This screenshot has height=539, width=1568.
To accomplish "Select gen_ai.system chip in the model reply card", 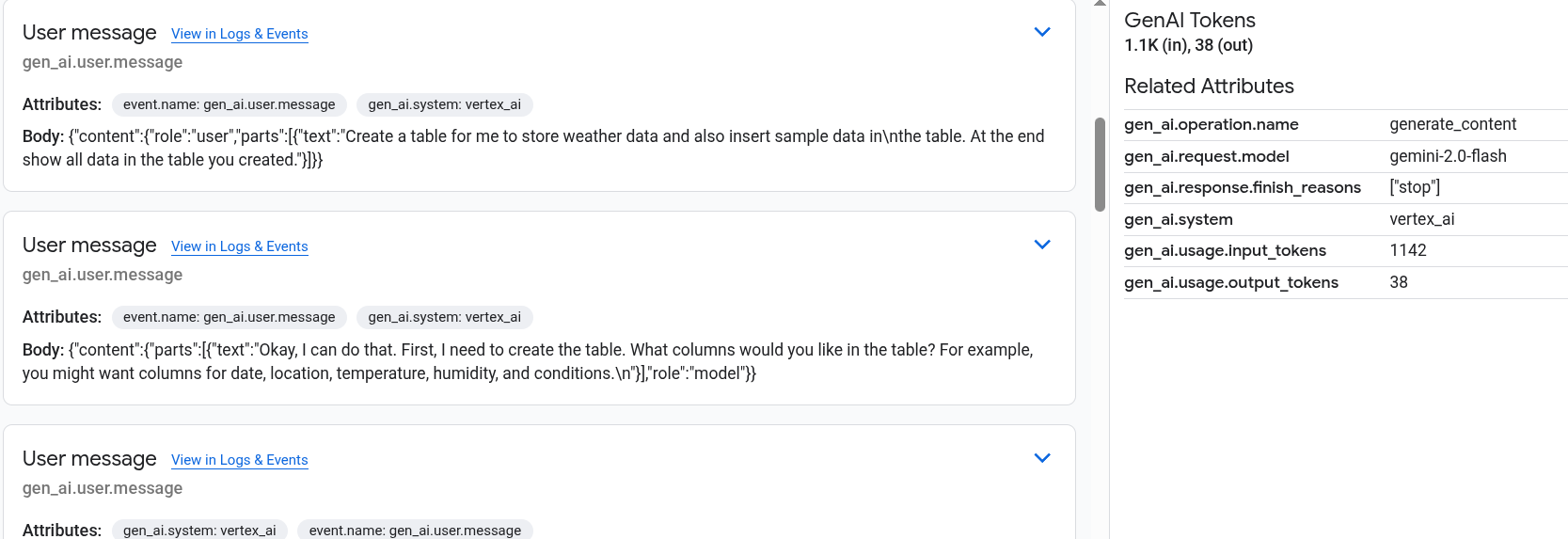I will [x=444, y=317].
